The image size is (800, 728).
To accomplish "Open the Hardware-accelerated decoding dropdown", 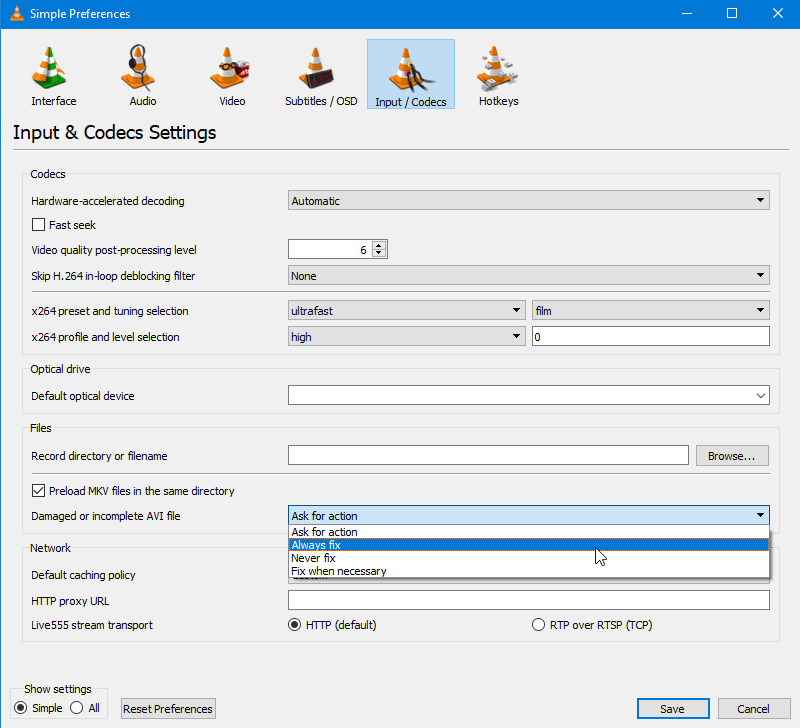I will click(x=528, y=200).
